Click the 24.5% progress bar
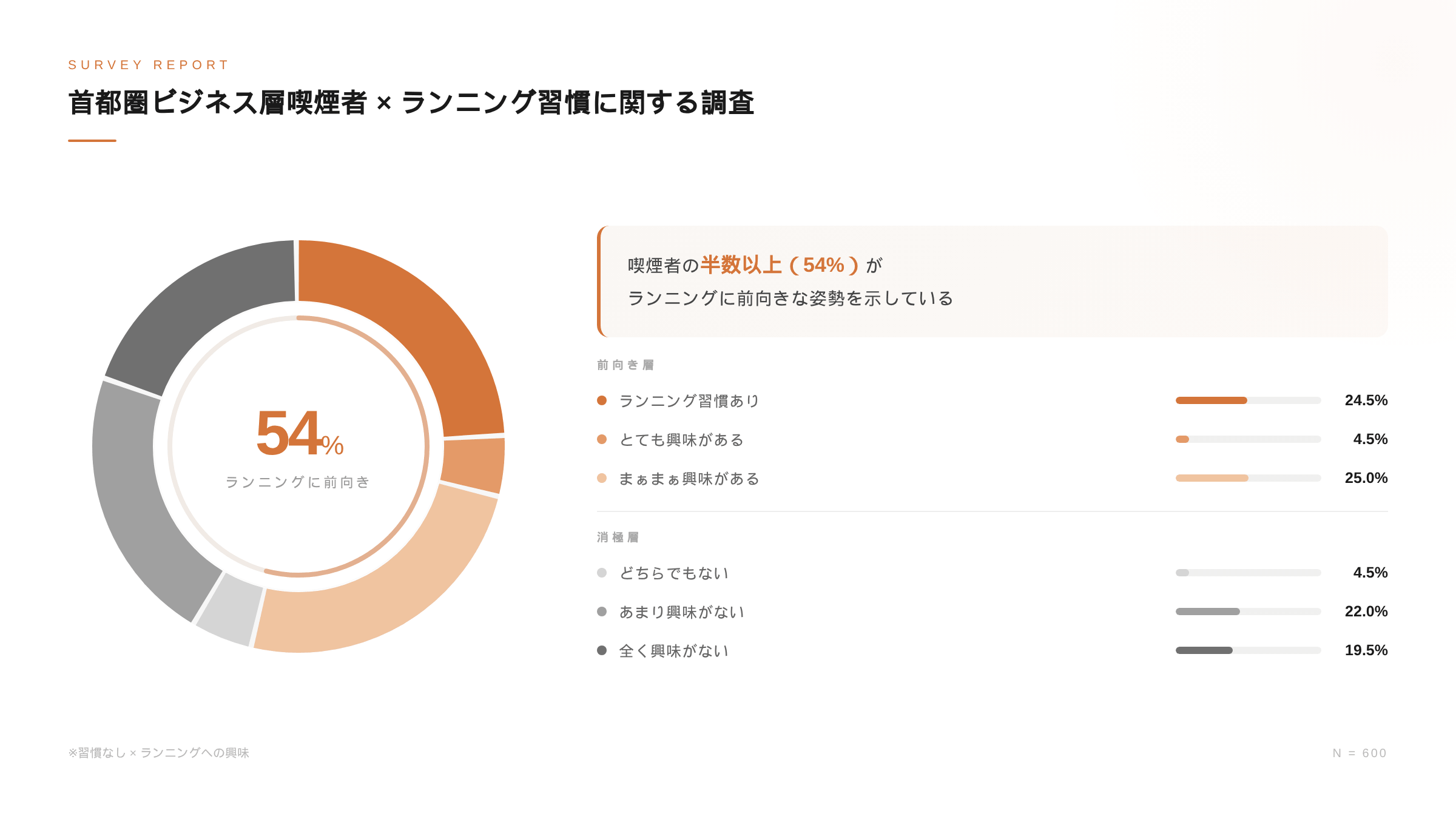1456x819 pixels. pyautogui.click(x=1247, y=400)
